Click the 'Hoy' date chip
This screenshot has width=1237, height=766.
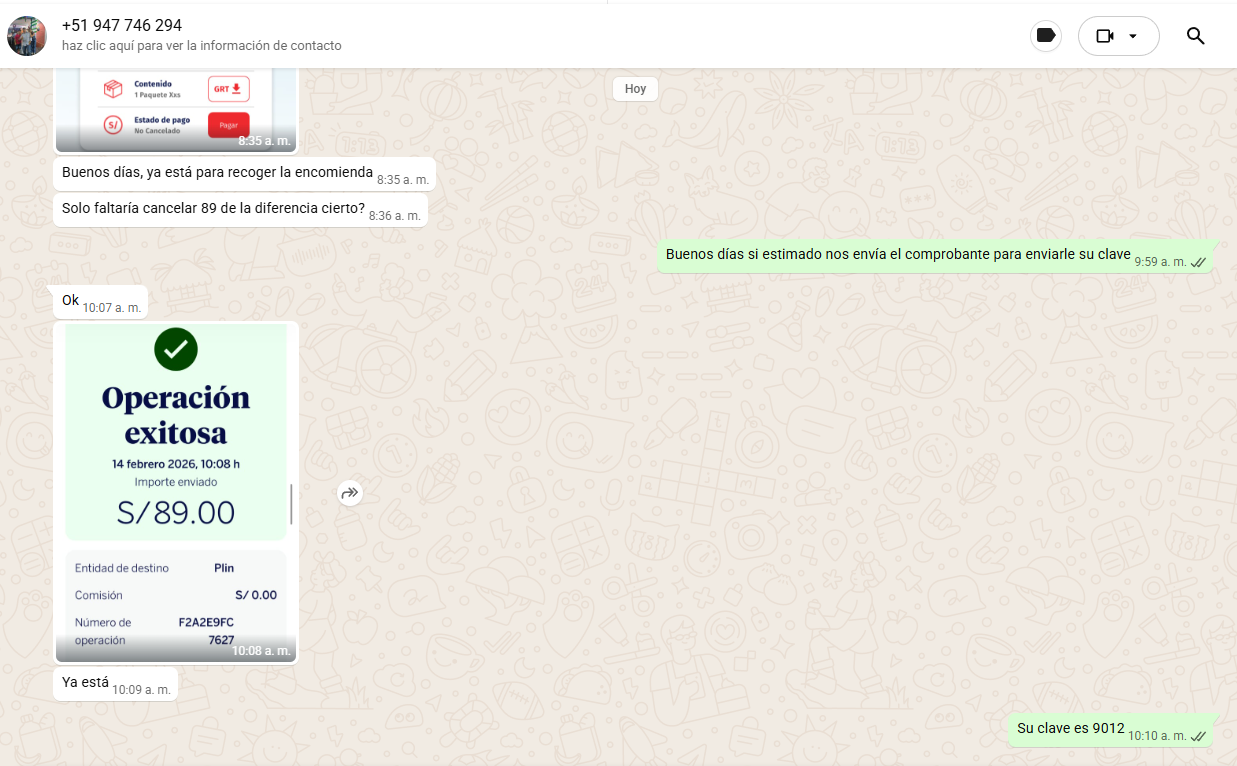635,89
